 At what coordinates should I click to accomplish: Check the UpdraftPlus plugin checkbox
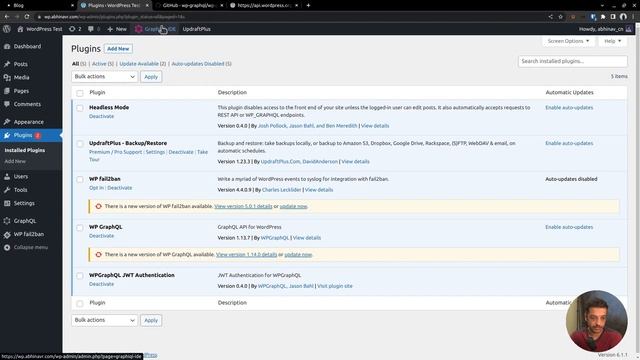[x=80, y=144]
